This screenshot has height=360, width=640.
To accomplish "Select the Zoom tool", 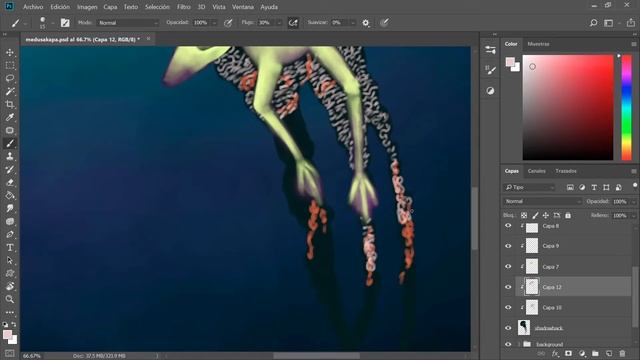I will pos(10,299).
